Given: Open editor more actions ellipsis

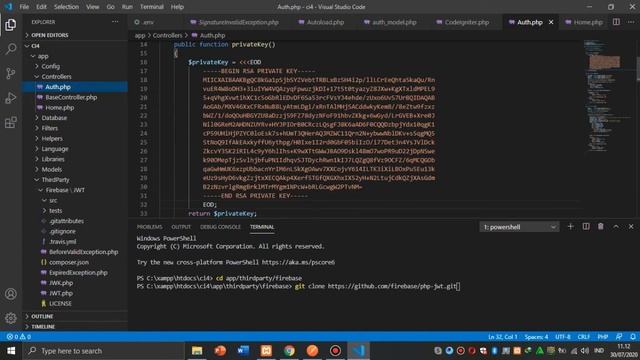Looking at the screenshot, I should [631, 22].
